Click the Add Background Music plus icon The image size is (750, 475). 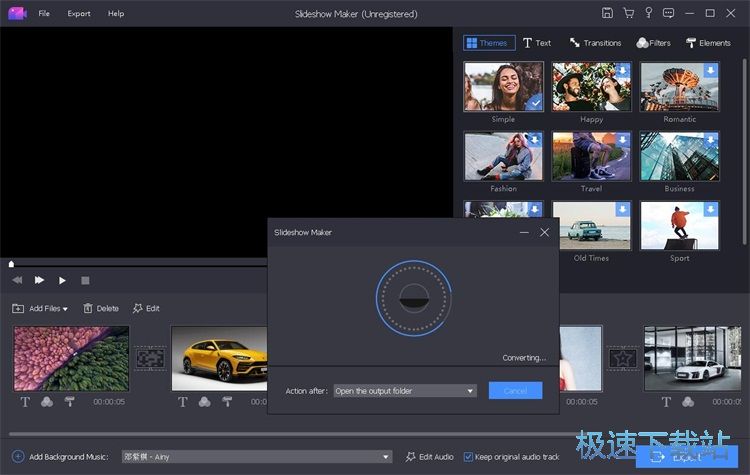coord(18,456)
